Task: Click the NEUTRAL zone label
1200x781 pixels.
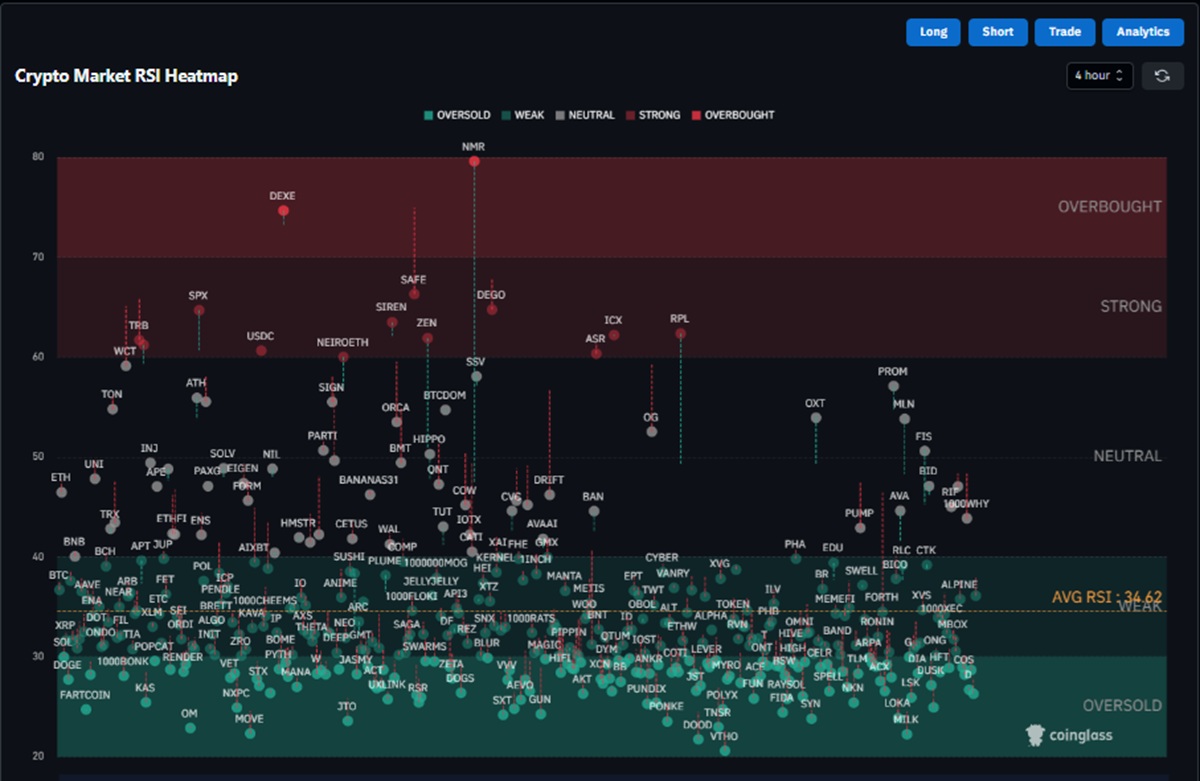Action: click(x=1127, y=456)
